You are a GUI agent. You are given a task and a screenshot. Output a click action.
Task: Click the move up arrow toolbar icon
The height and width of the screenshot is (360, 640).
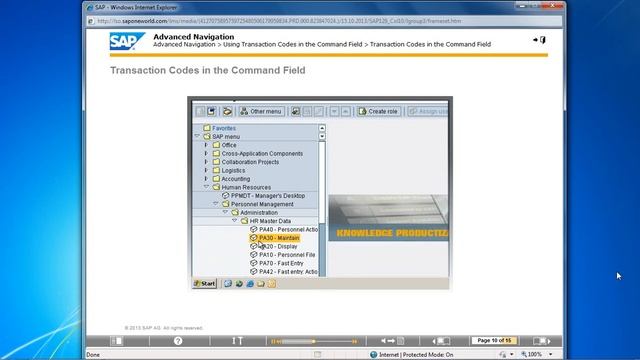point(346,111)
